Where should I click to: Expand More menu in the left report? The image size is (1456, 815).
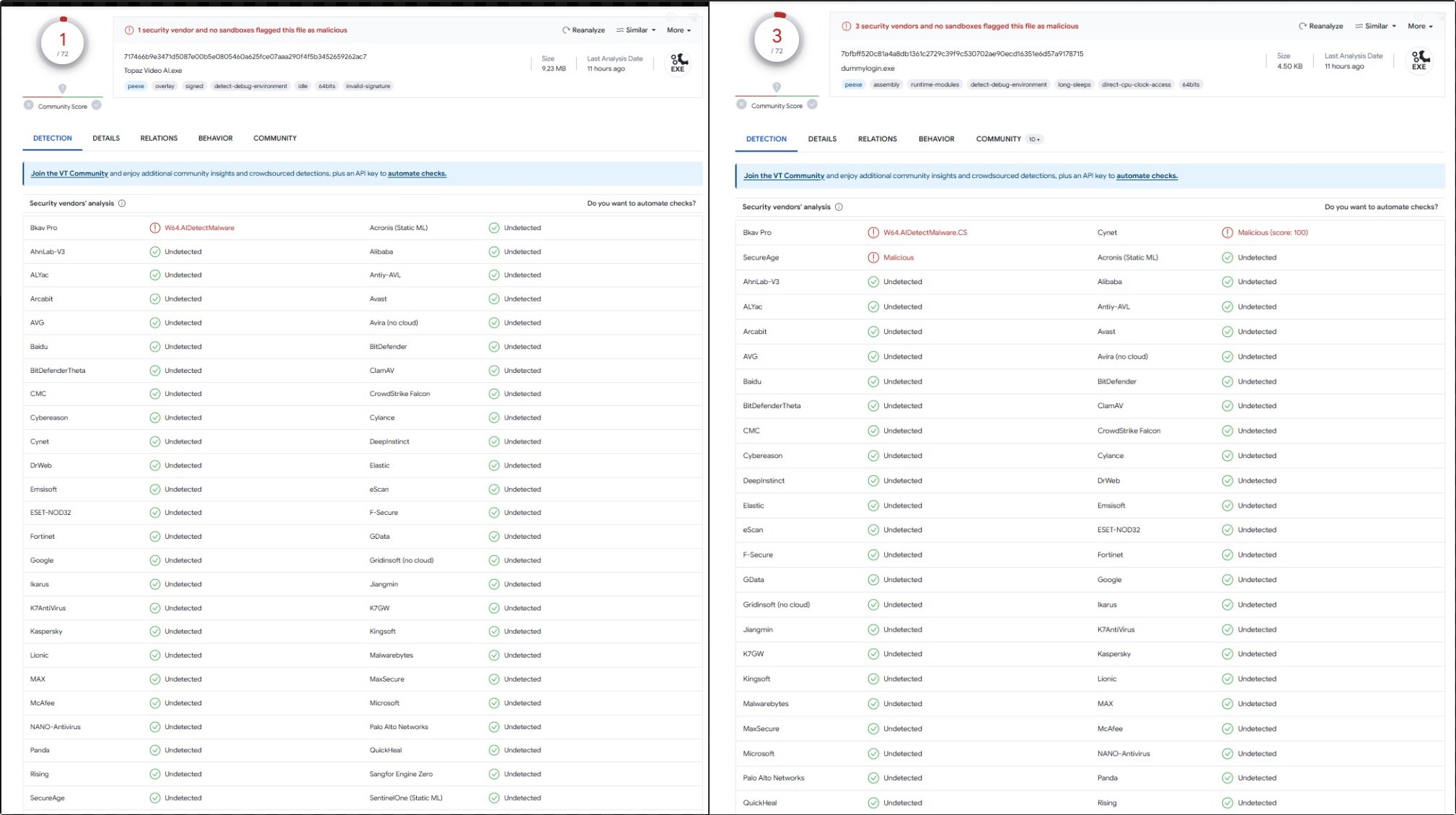click(679, 30)
